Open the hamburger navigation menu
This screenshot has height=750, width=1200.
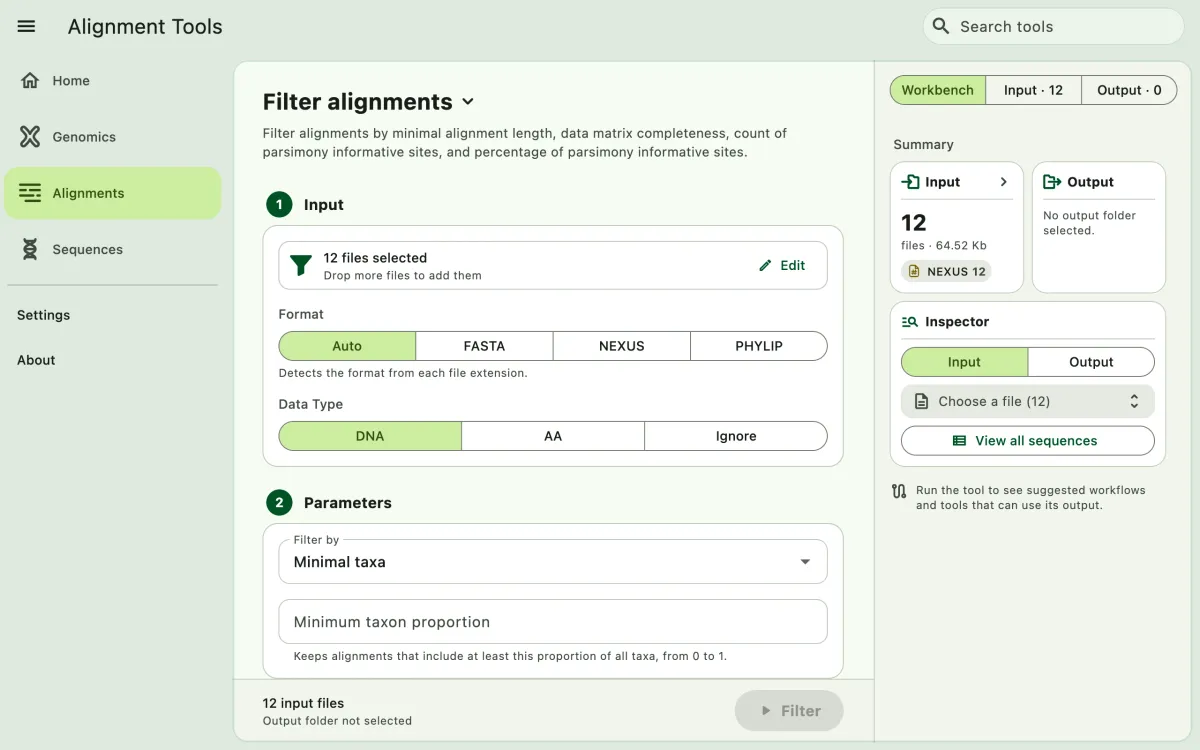click(x=27, y=27)
